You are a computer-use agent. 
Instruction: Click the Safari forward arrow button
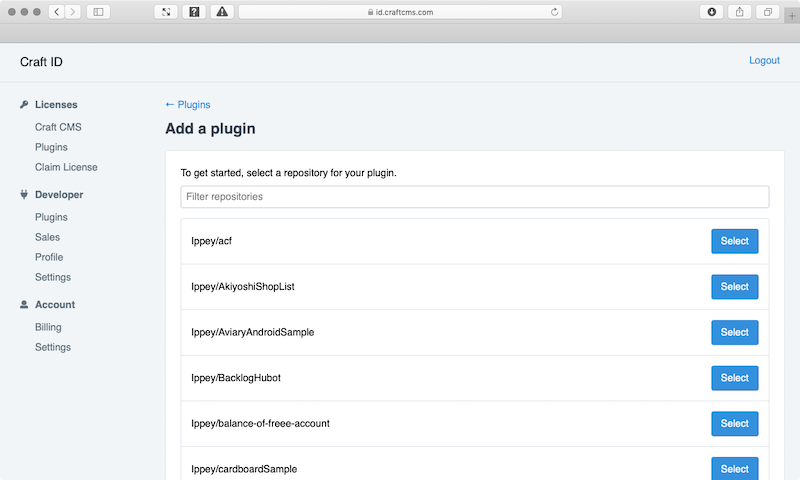click(x=73, y=12)
